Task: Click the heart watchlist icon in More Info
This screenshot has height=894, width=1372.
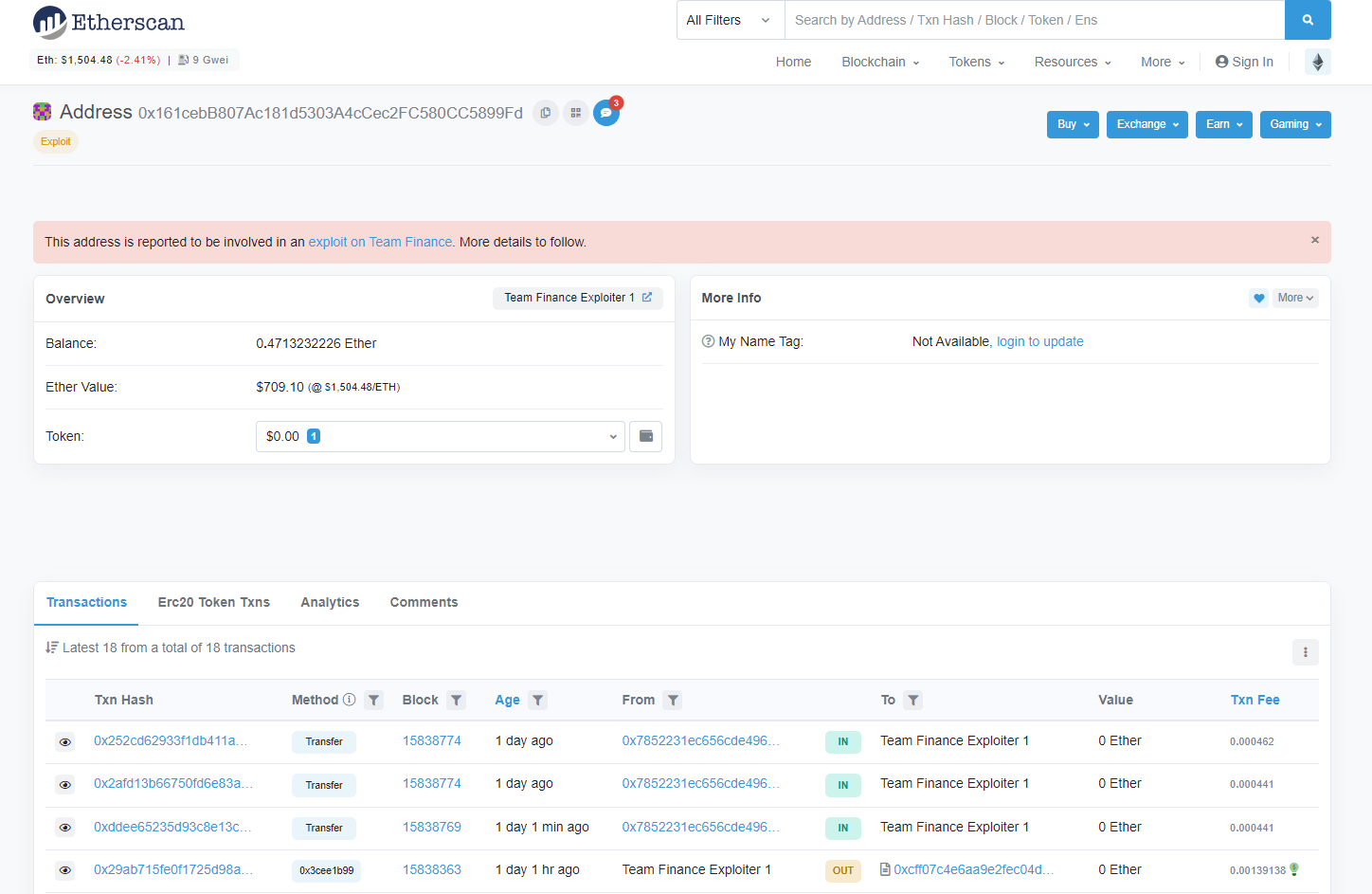Action: [1258, 298]
